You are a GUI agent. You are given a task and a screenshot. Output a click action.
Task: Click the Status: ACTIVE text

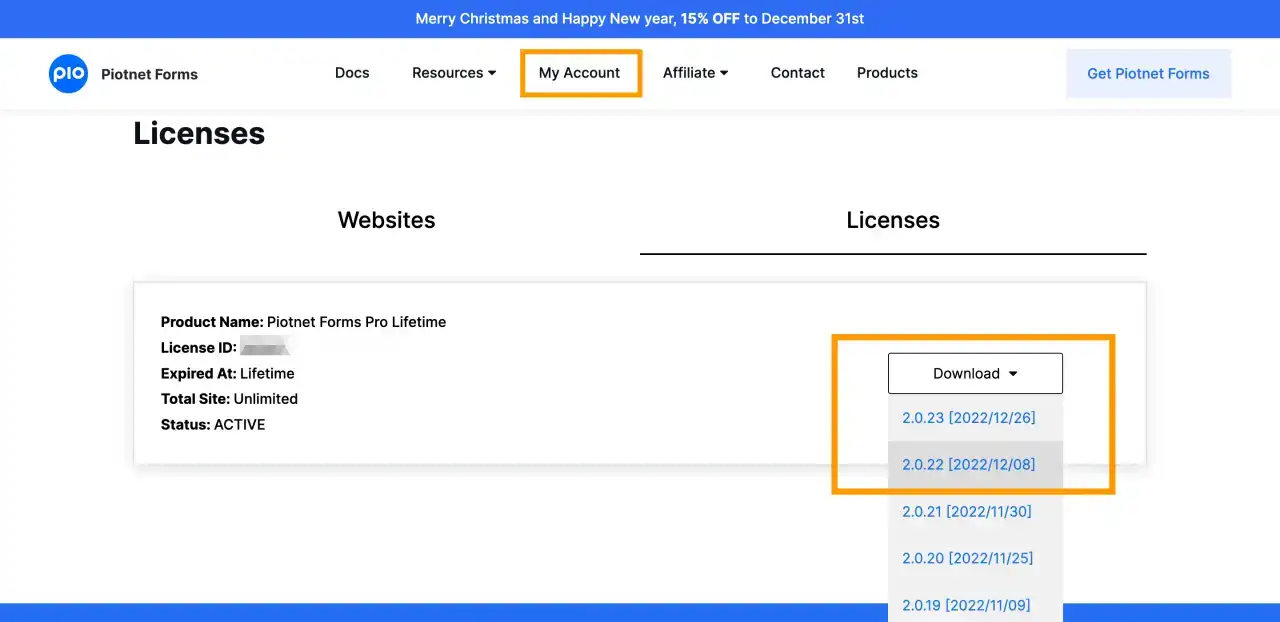[x=213, y=425]
